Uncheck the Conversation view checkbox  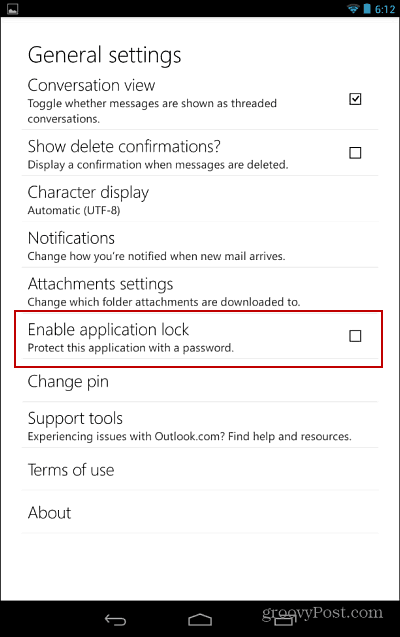click(x=355, y=99)
